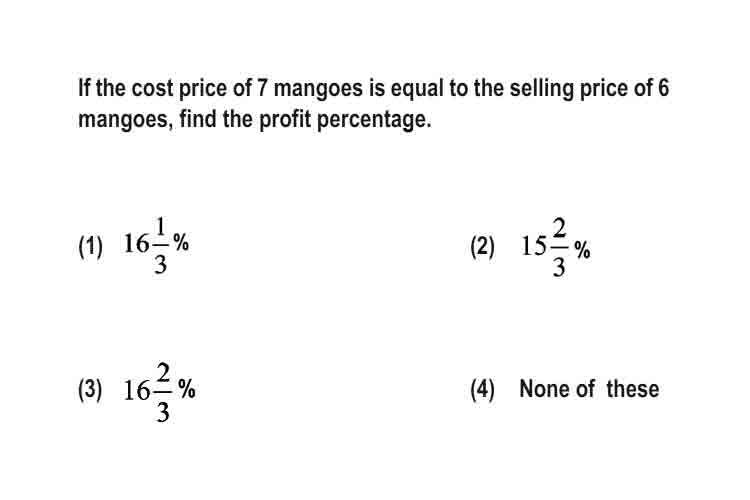This screenshot has height=500, width=750.
Task: Select option (2) number label
Action: 482,247
